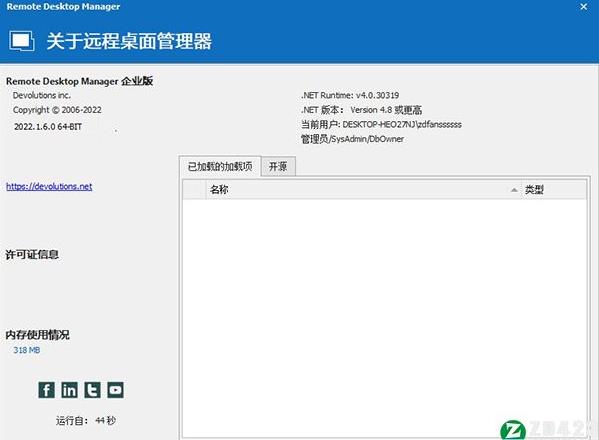Click the 318 MB memory usage value
This screenshot has height=440, width=599.
pos(27,350)
